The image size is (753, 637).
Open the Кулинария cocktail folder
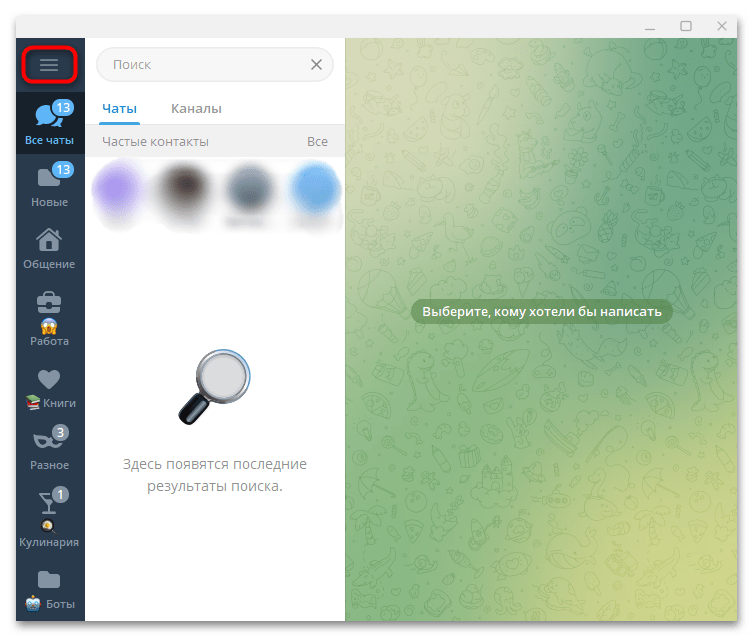pyautogui.click(x=50, y=518)
